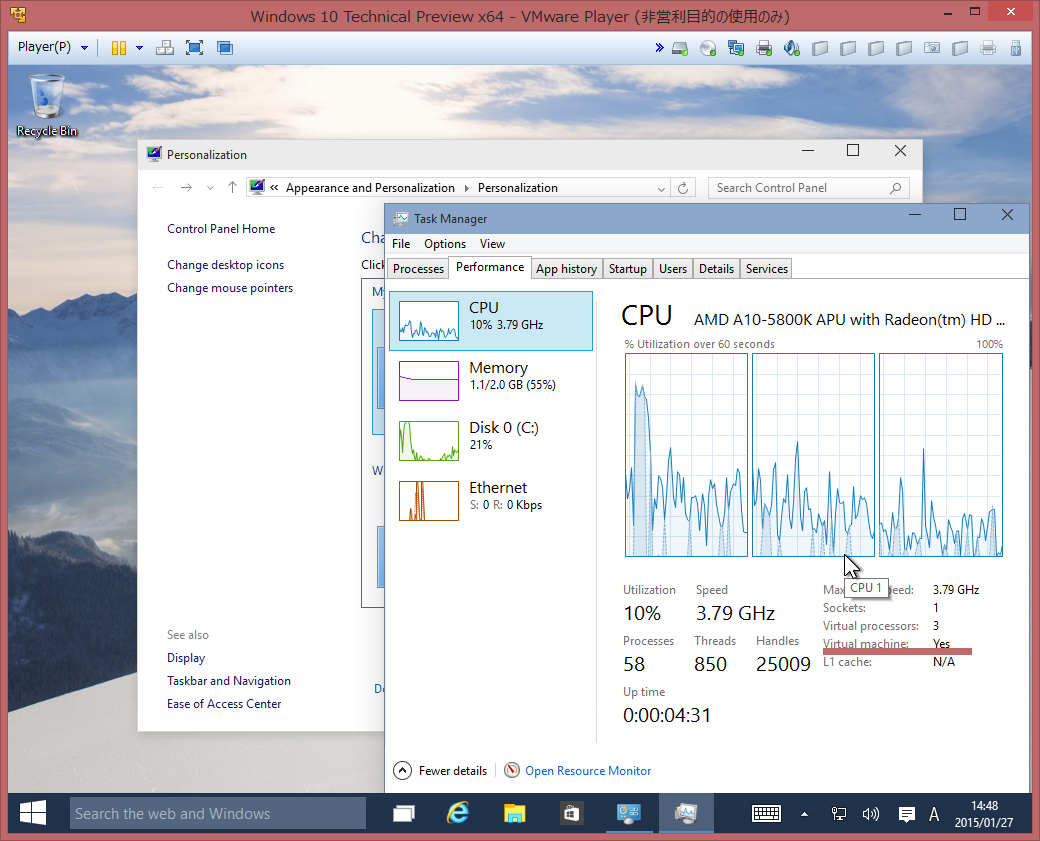
Task: Open the Windows Start button
Action: point(32,813)
